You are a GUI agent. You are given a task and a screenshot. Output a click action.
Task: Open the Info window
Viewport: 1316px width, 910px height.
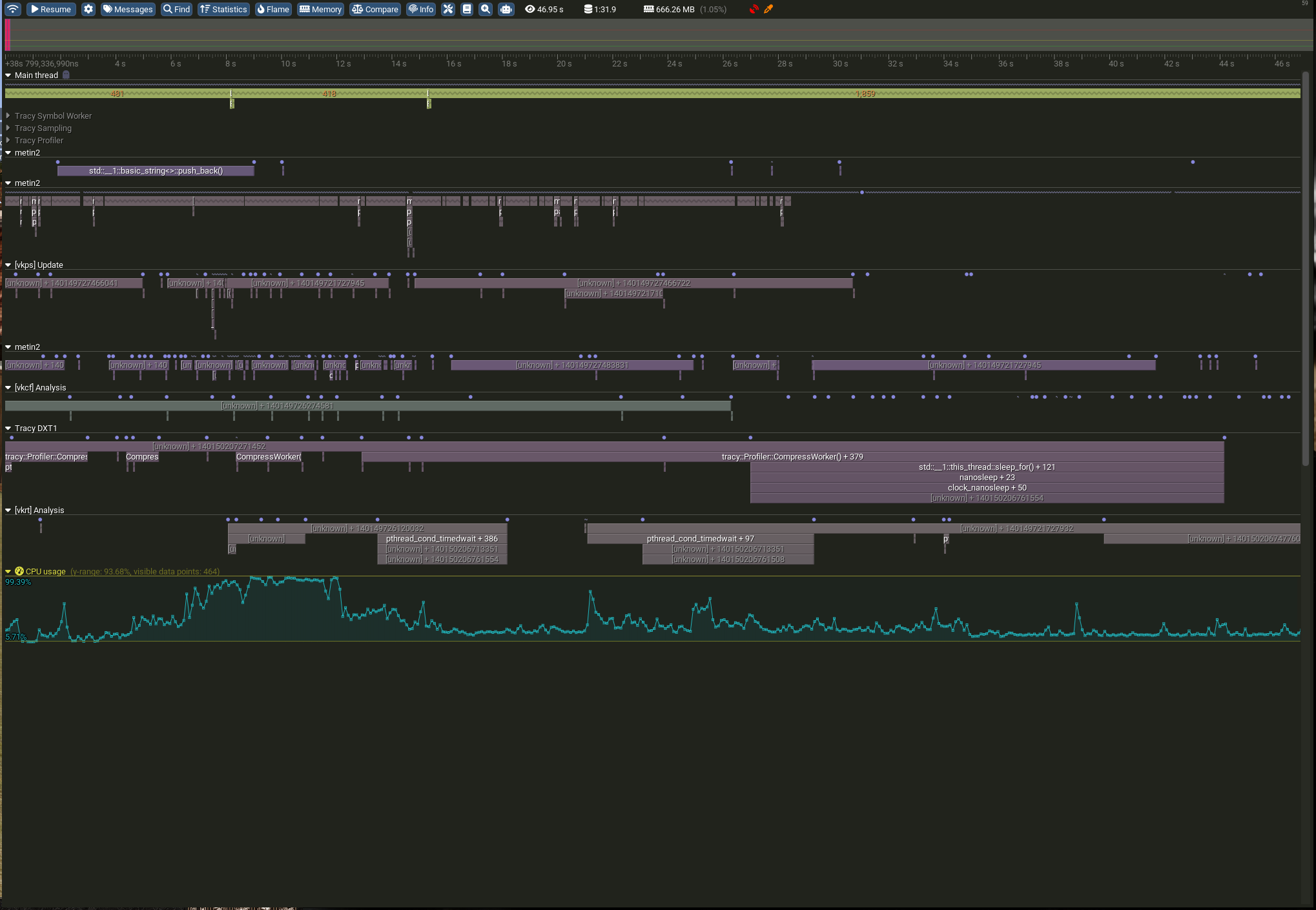tap(421, 9)
